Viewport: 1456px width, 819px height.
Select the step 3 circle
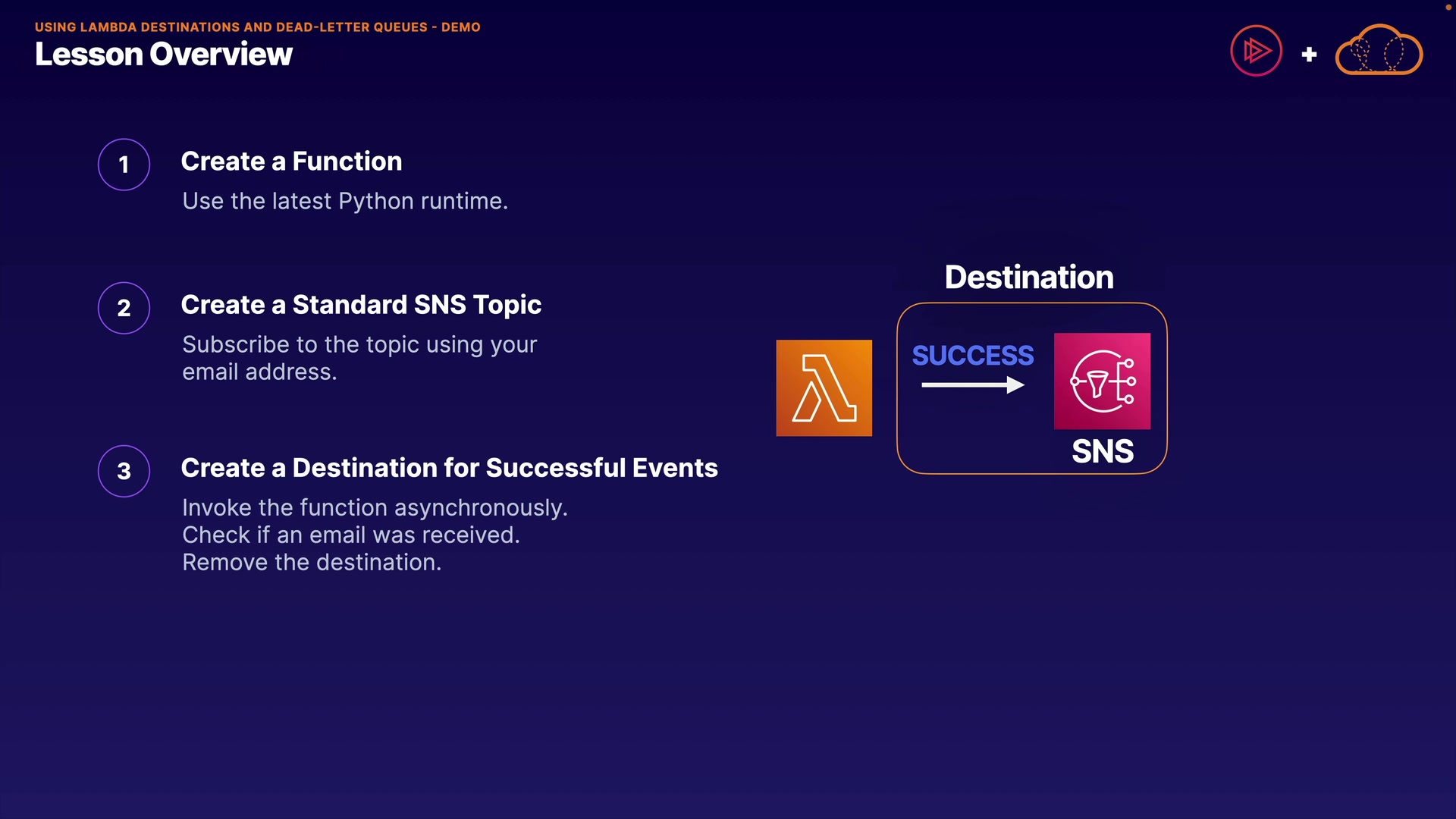click(x=124, y=471)
